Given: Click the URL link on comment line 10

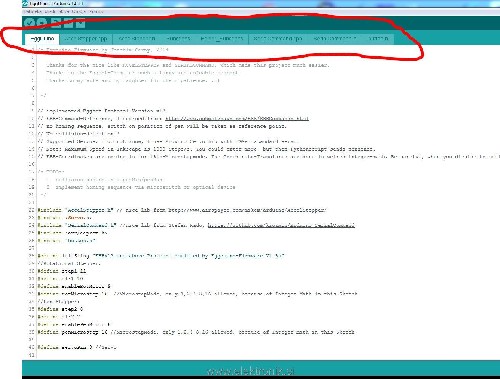Looking at the screenshot, I should pos(237,118).
